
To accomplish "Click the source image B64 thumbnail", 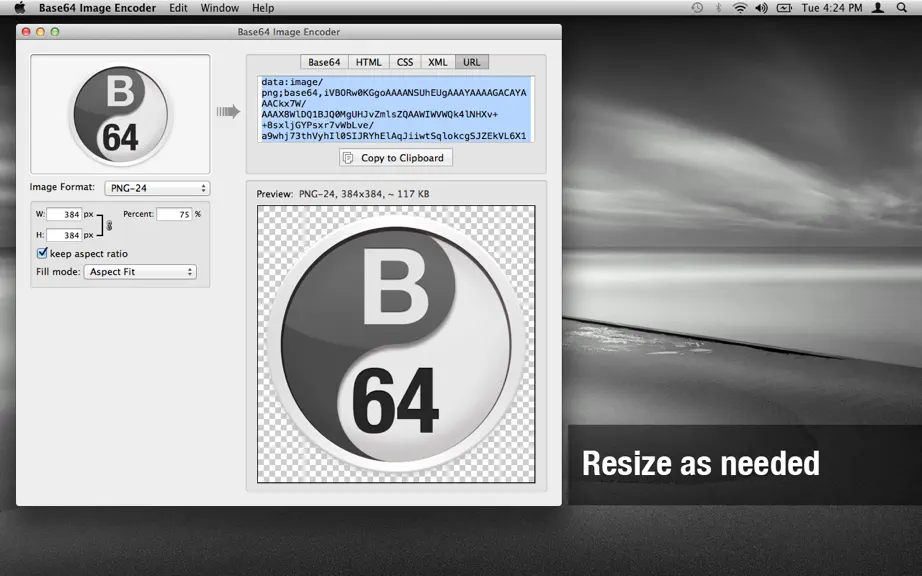I will click(x=120, y=114).
